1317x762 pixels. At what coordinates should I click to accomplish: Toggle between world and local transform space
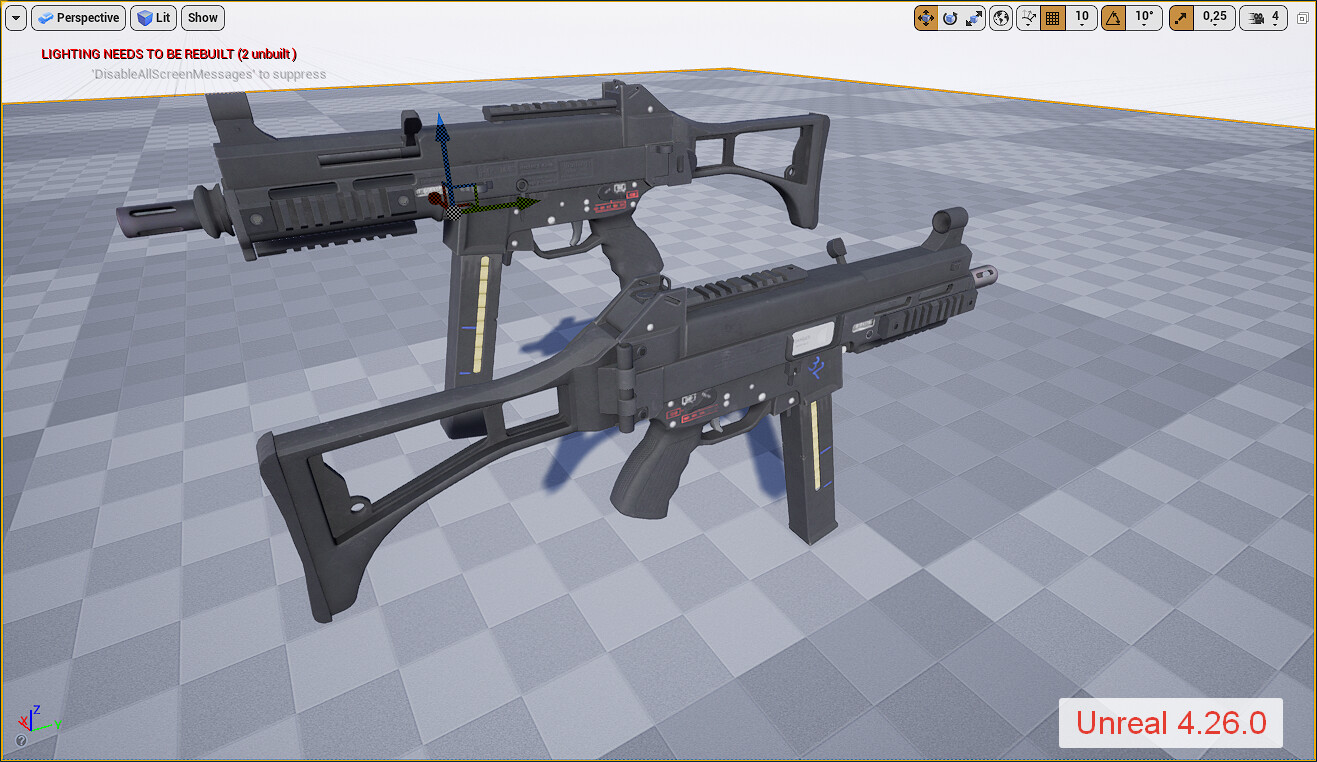click(x=1000, y=17)
